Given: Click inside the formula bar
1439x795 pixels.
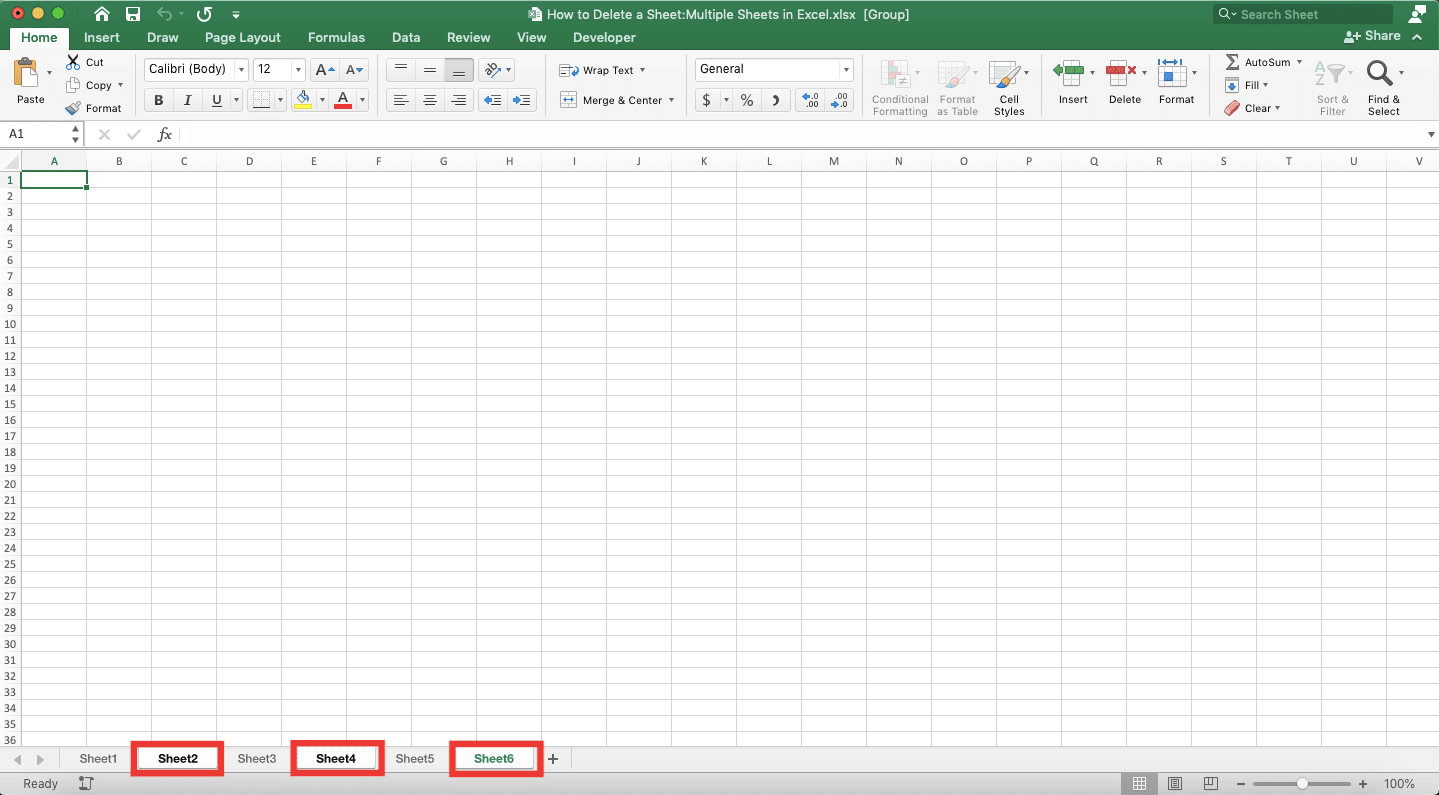Looking at the screenshot, I should pyautogui.click(x=700, y=133).
